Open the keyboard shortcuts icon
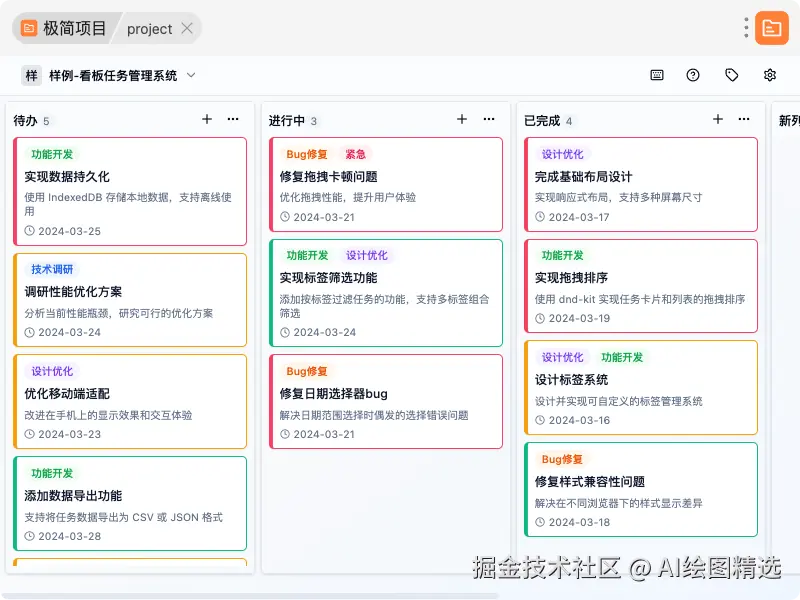This screenshot has width=800, height=600. click(656, 75)
